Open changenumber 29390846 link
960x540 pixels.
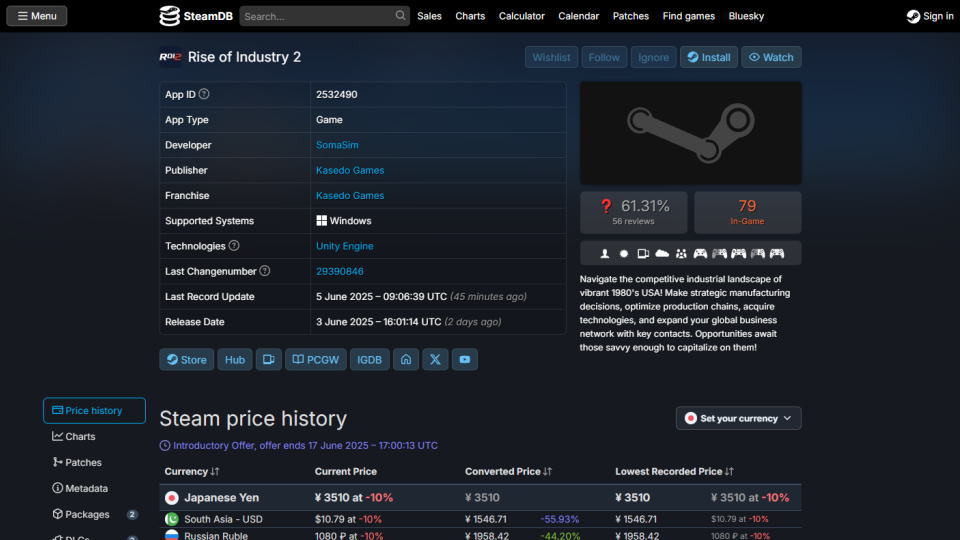[340, 271]
